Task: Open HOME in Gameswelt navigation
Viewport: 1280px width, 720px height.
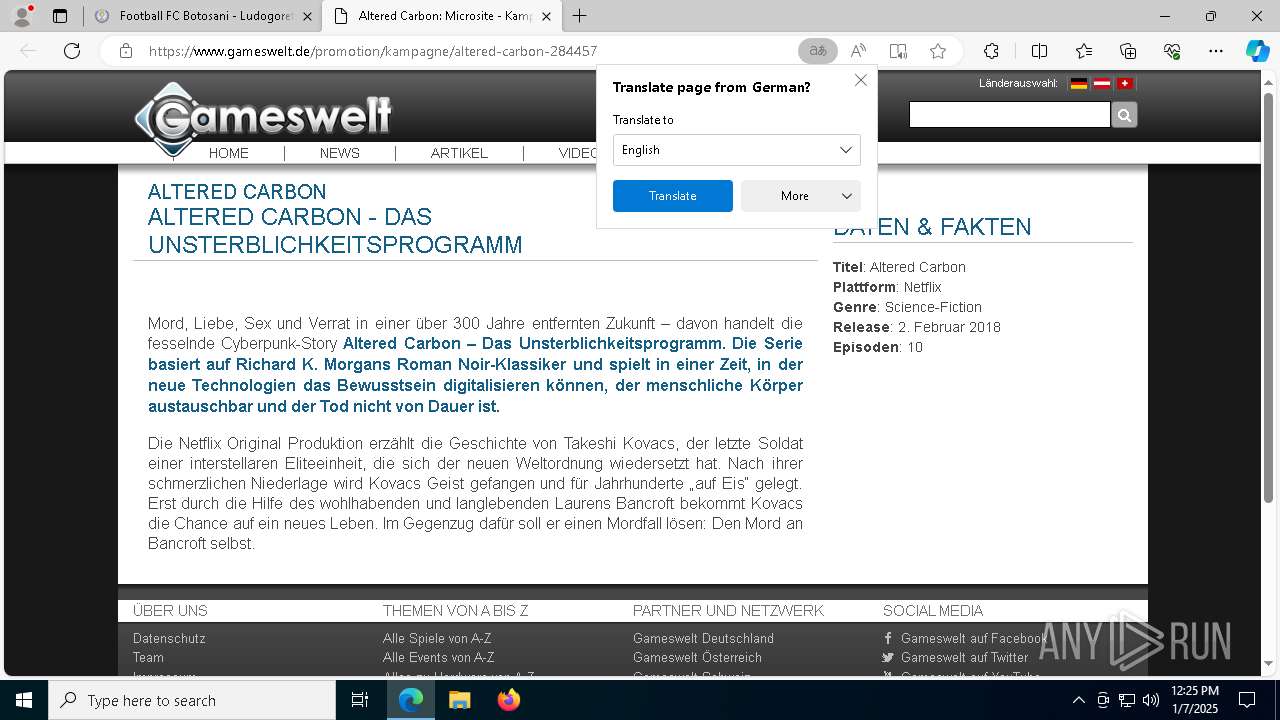Action: tap(229, 153)
